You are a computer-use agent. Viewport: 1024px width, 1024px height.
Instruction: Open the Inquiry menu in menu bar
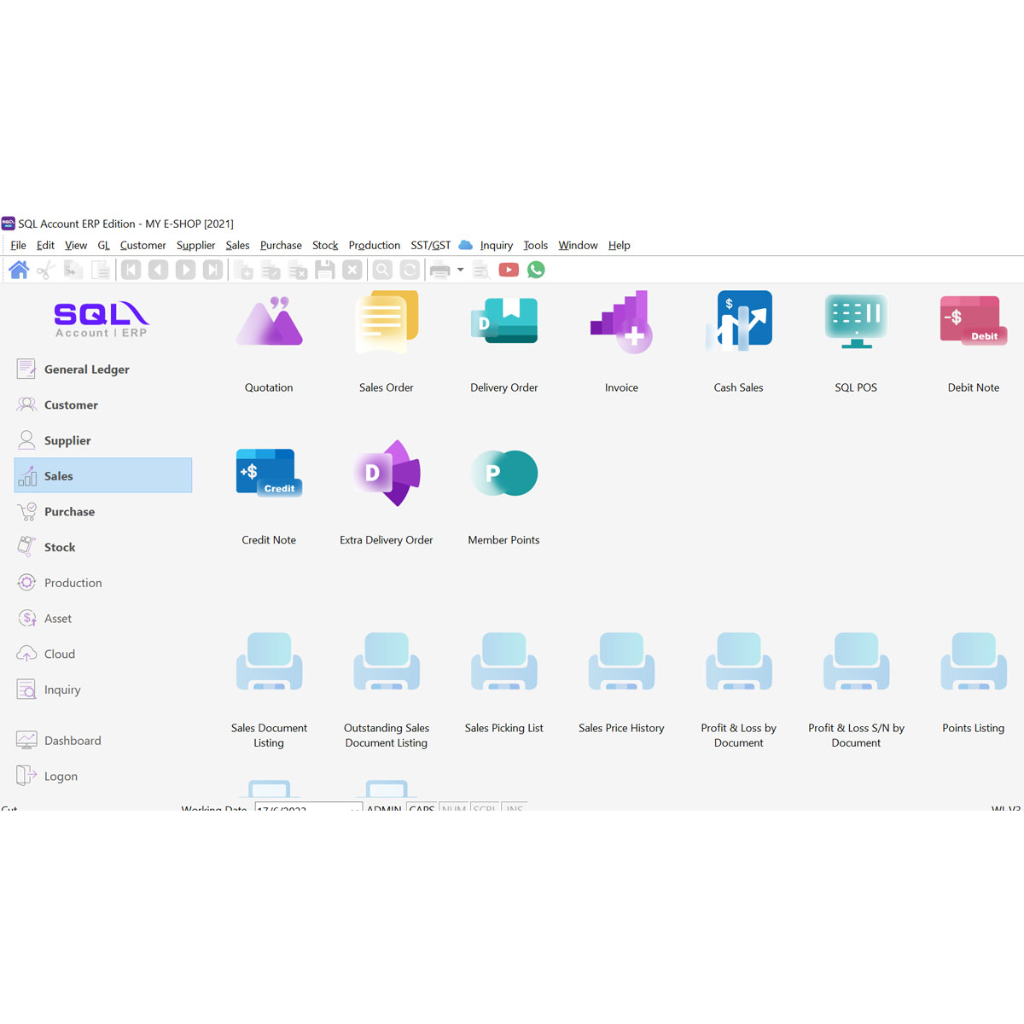pyautogui.click(x=496, y=246)
